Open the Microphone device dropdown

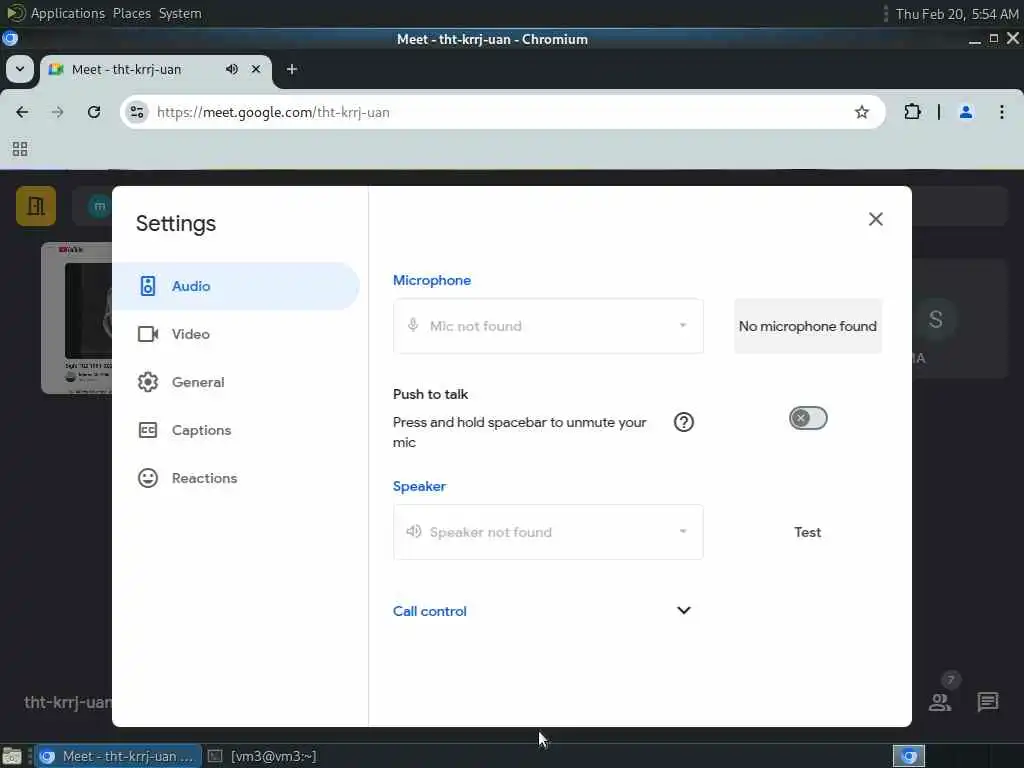[548, 326]
